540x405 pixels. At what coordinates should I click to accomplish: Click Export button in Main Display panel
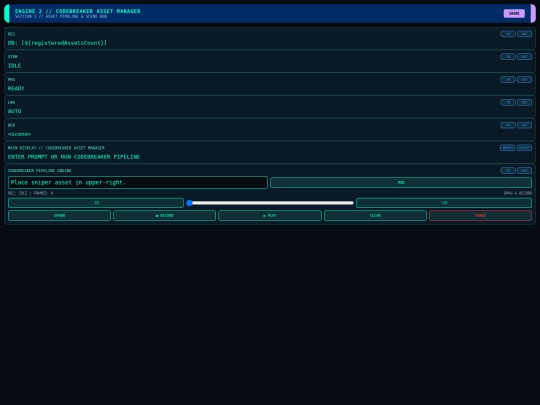(x=524, y=148)
